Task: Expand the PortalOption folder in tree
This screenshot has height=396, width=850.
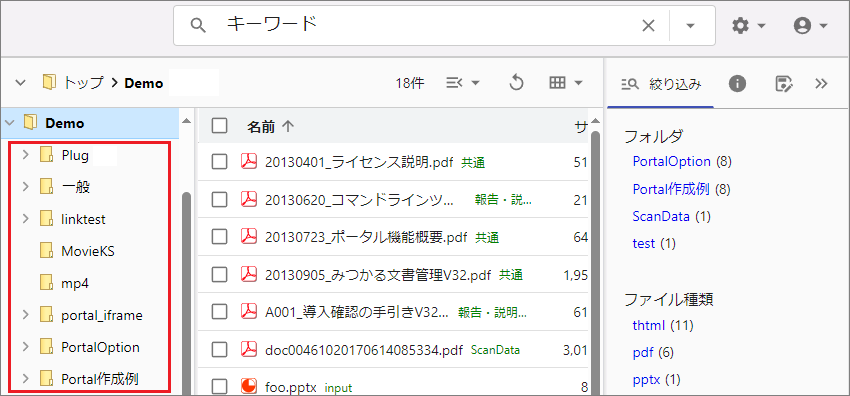Action: pyautogui.click(x=25, y=347)
